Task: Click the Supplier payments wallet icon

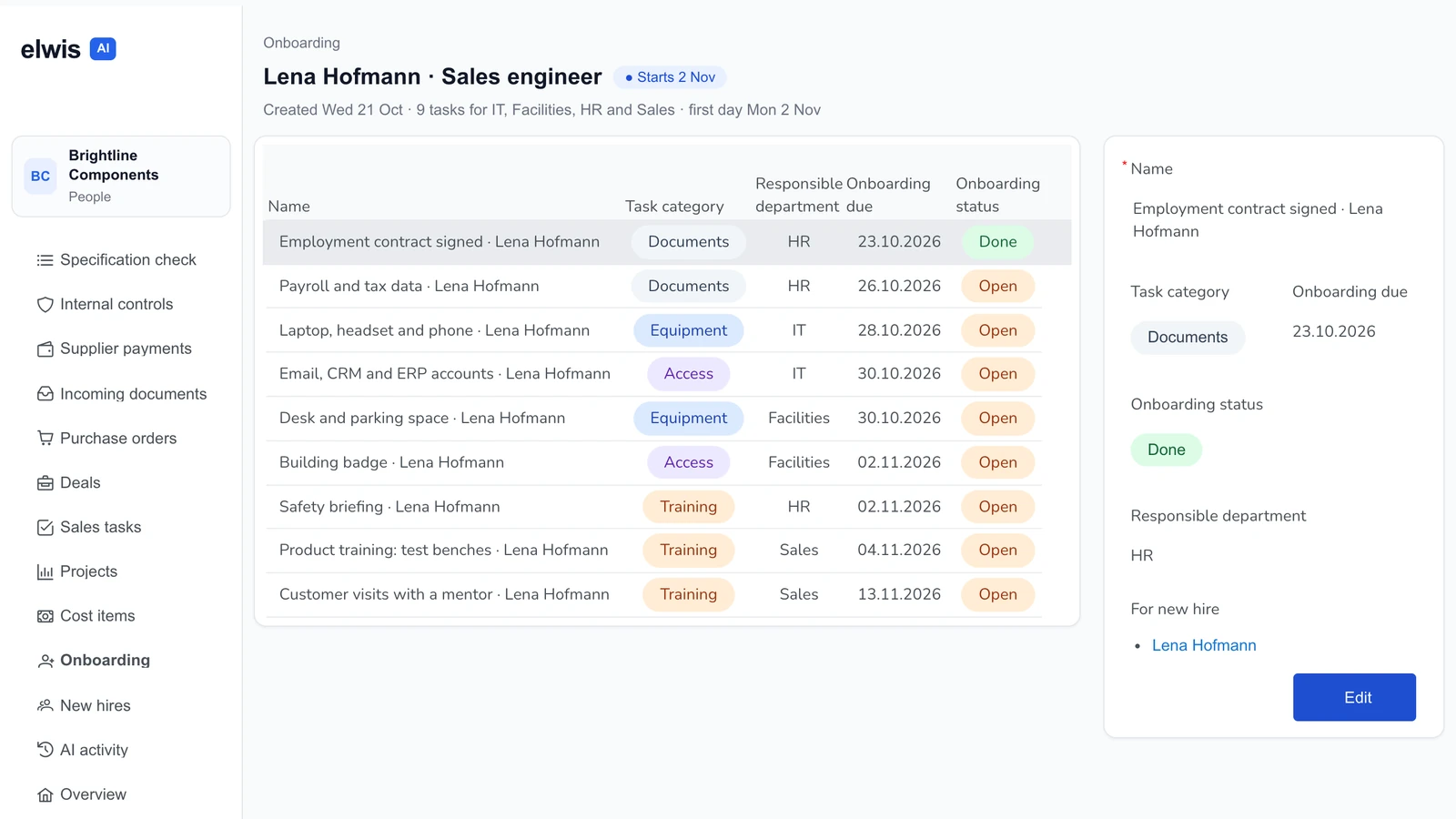Action: [45, 349]
